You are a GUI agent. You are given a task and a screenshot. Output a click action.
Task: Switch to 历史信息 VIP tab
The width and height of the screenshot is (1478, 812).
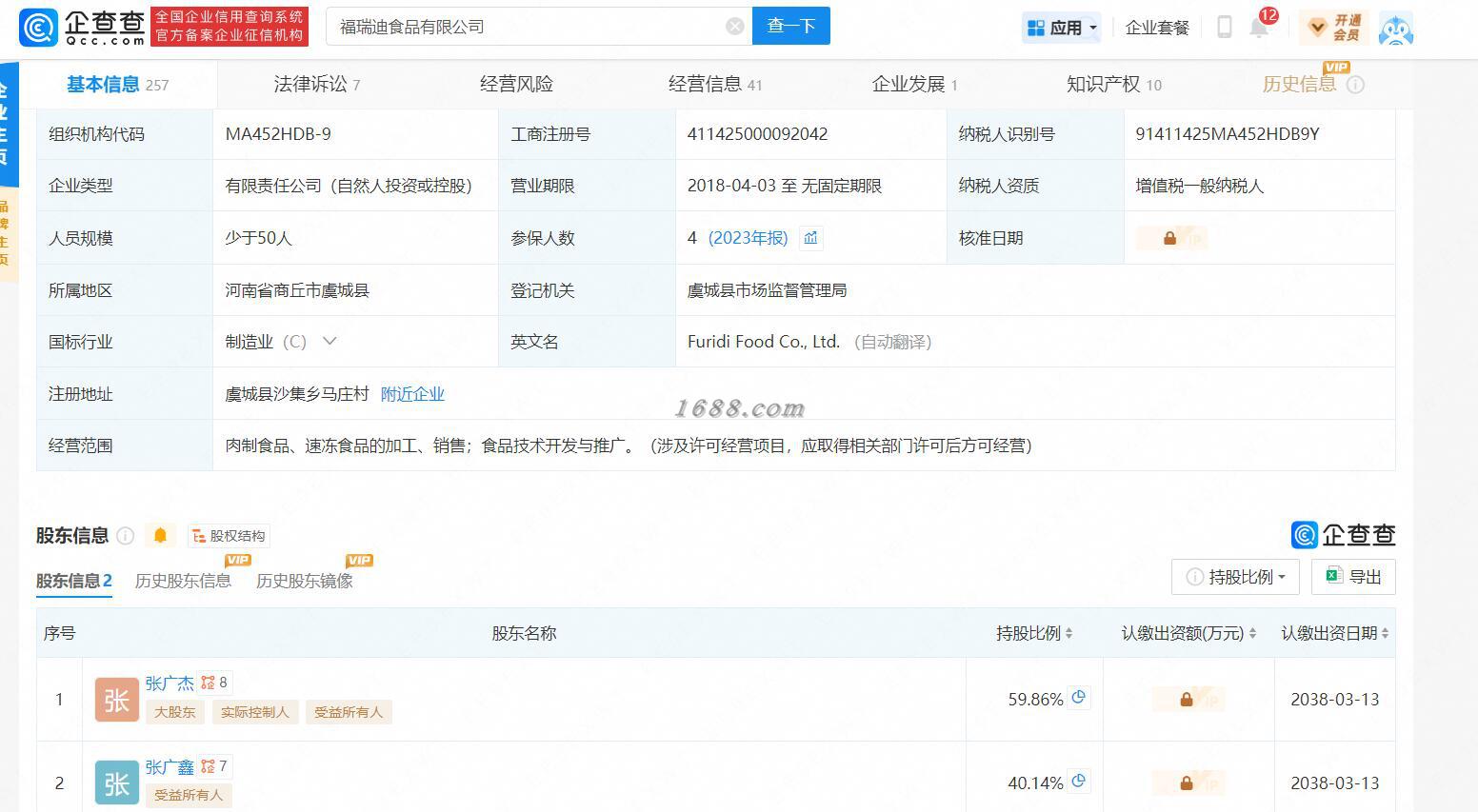point(1299,85)
